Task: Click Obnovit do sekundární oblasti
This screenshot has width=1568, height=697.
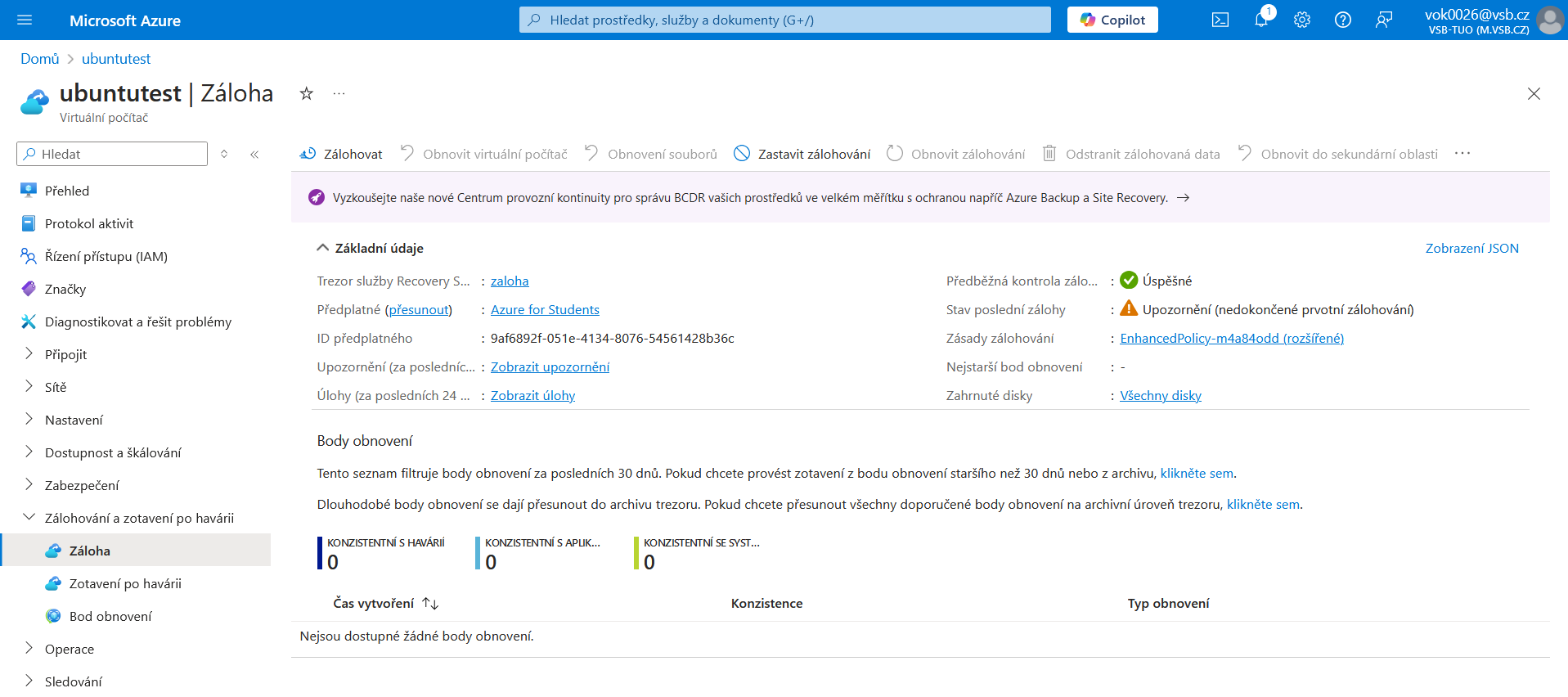Action: tap(1337, 154)
